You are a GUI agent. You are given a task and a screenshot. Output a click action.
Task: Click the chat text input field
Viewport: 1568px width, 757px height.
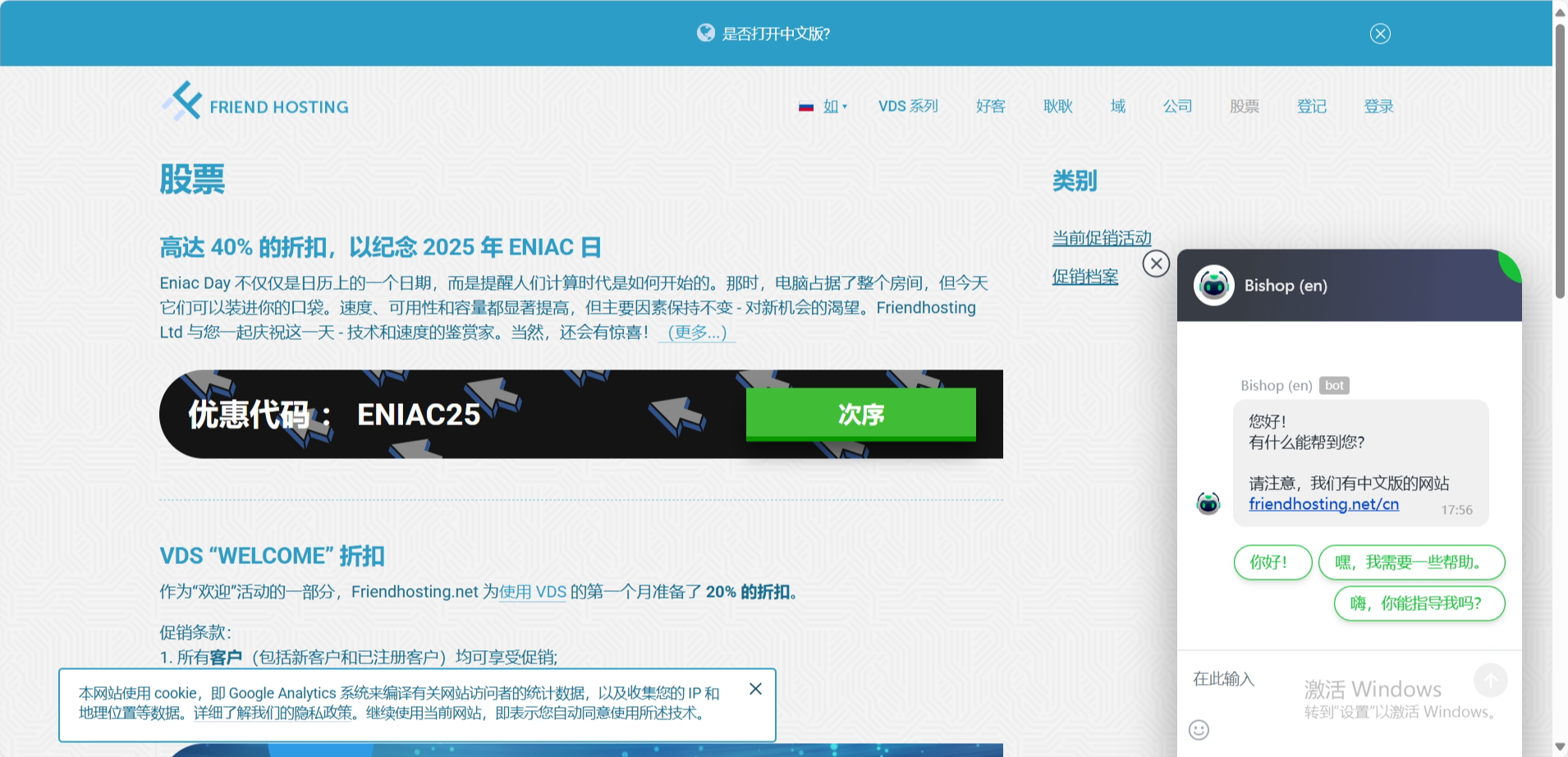point(1322,680)
